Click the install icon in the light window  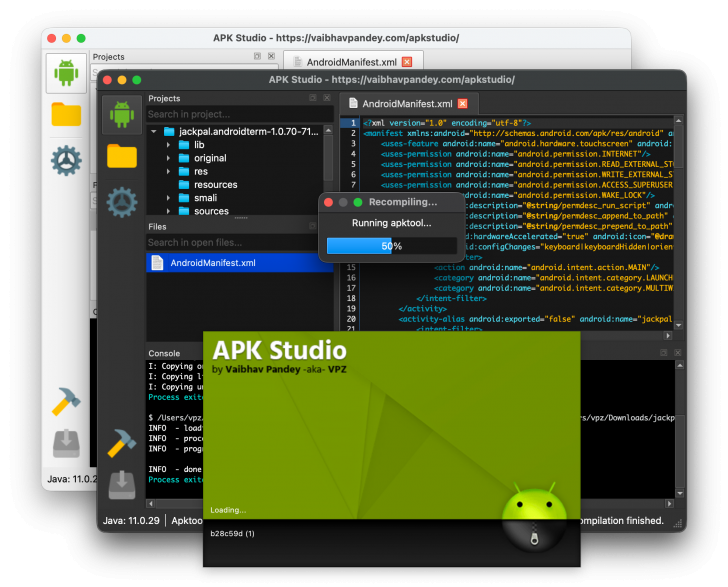point(66,444)
